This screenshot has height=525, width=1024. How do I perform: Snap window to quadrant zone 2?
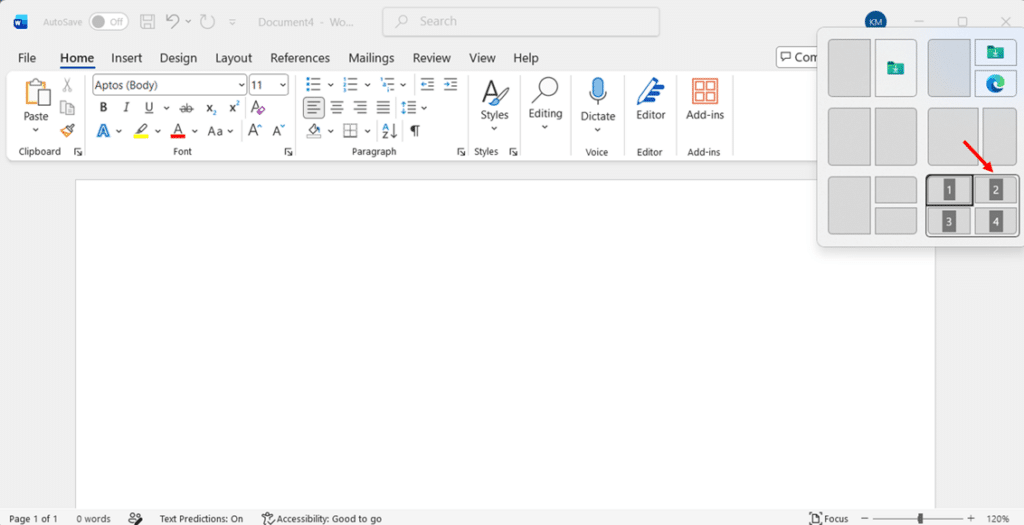pyautogui.click(x=996, y=191)
